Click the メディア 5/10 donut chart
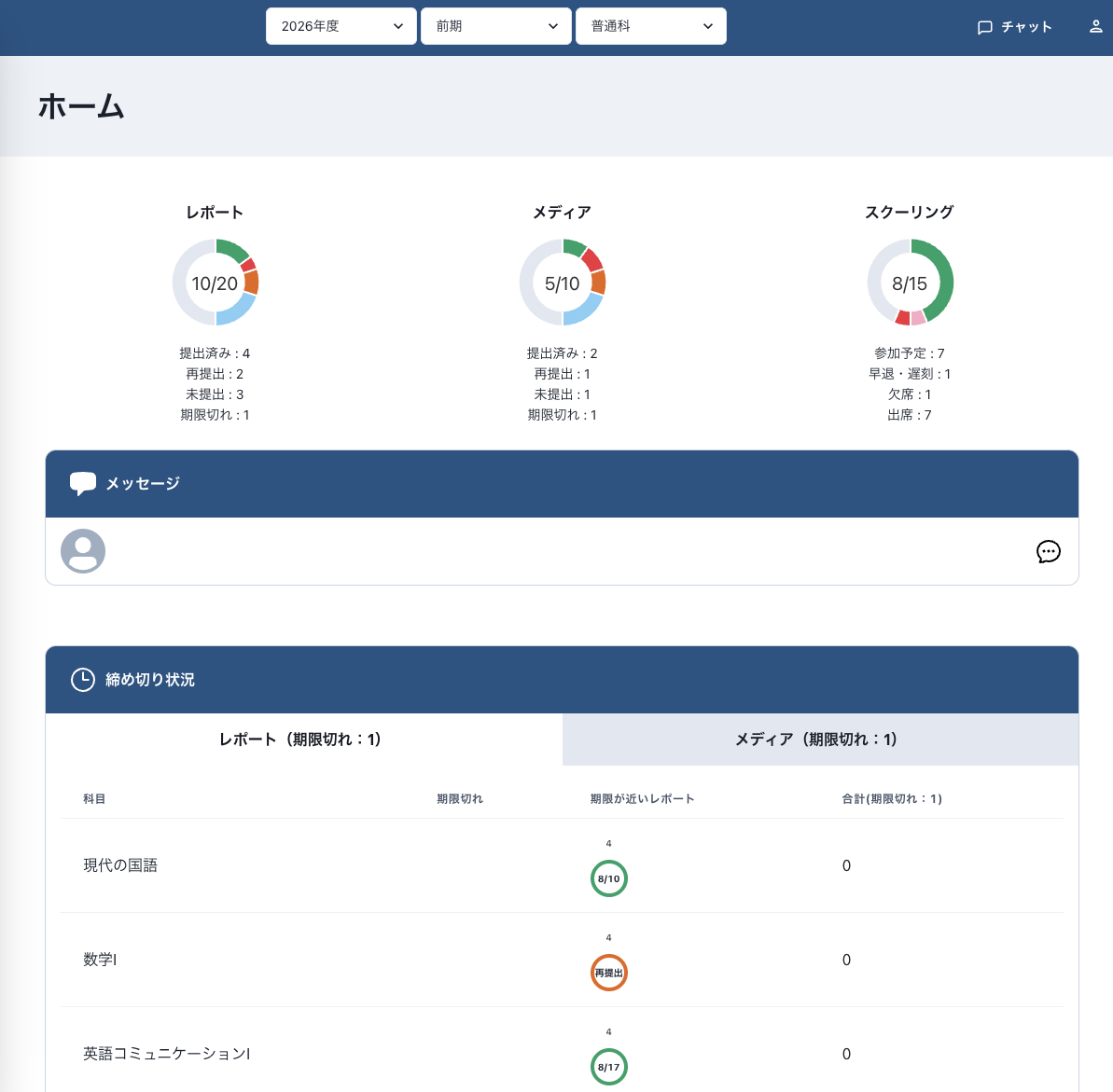Image resolution: width=1113 pixels, height=1092 pixels. tap(563, 283)
